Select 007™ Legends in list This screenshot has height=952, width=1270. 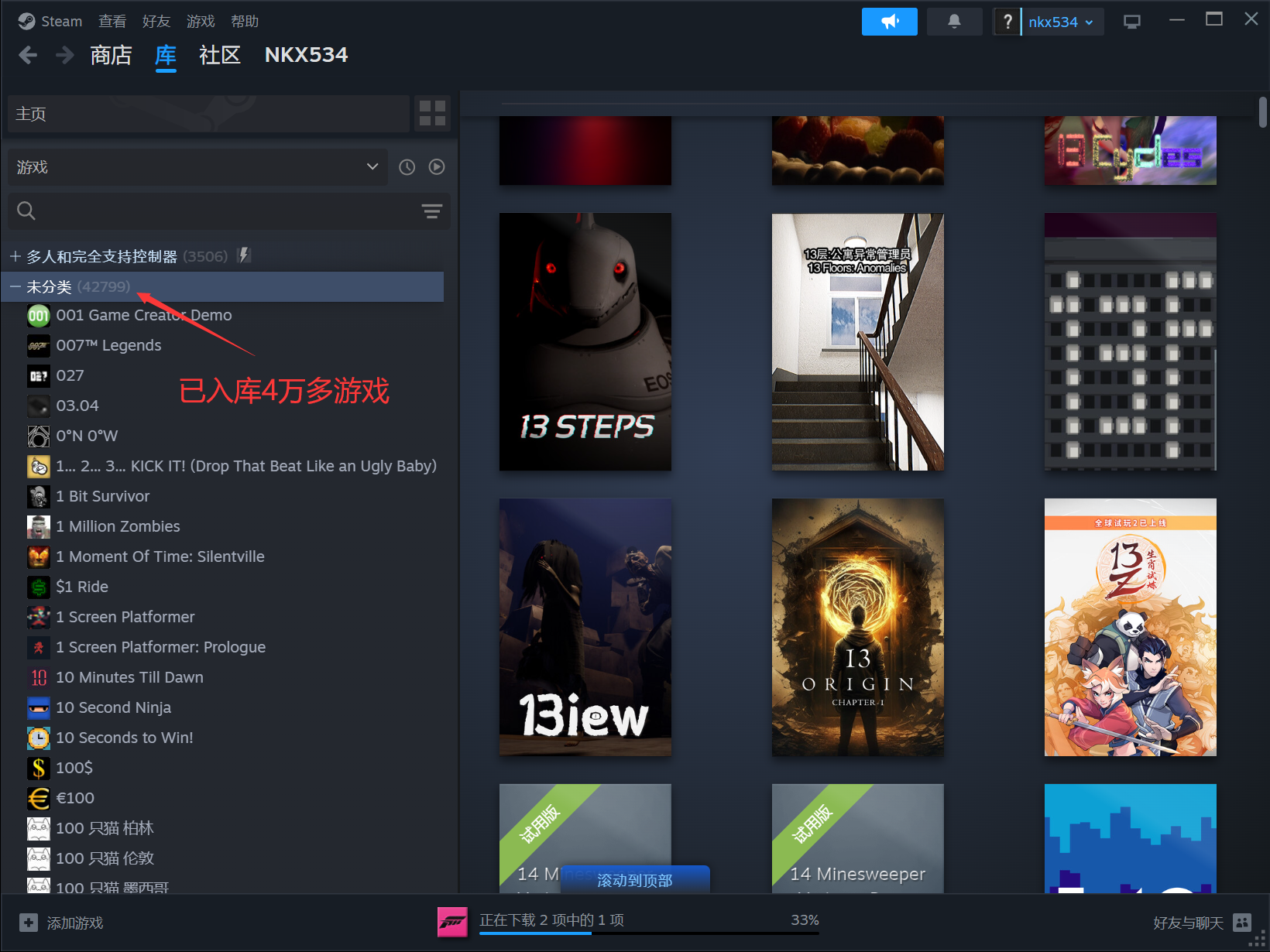(x=108, y=345)
